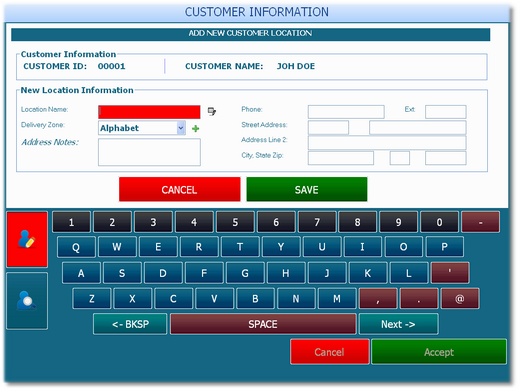
Task: Click the green Accept button
Action: (439, 352)
